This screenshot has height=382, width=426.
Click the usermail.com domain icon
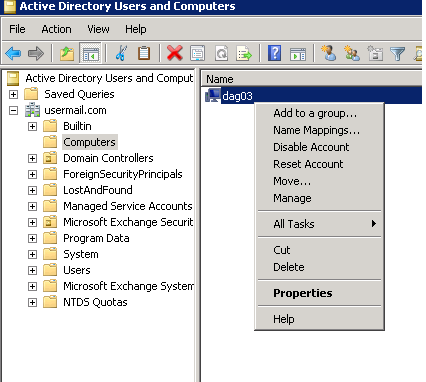point(33,110)
